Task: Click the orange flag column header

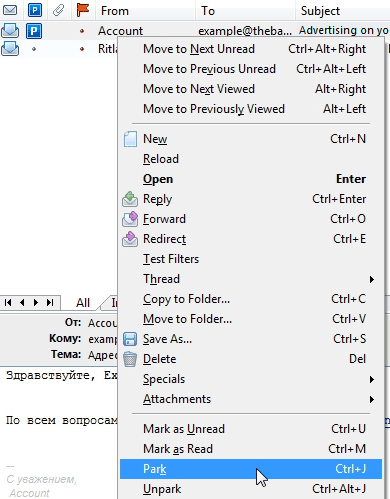Action: tap(82, 10)
